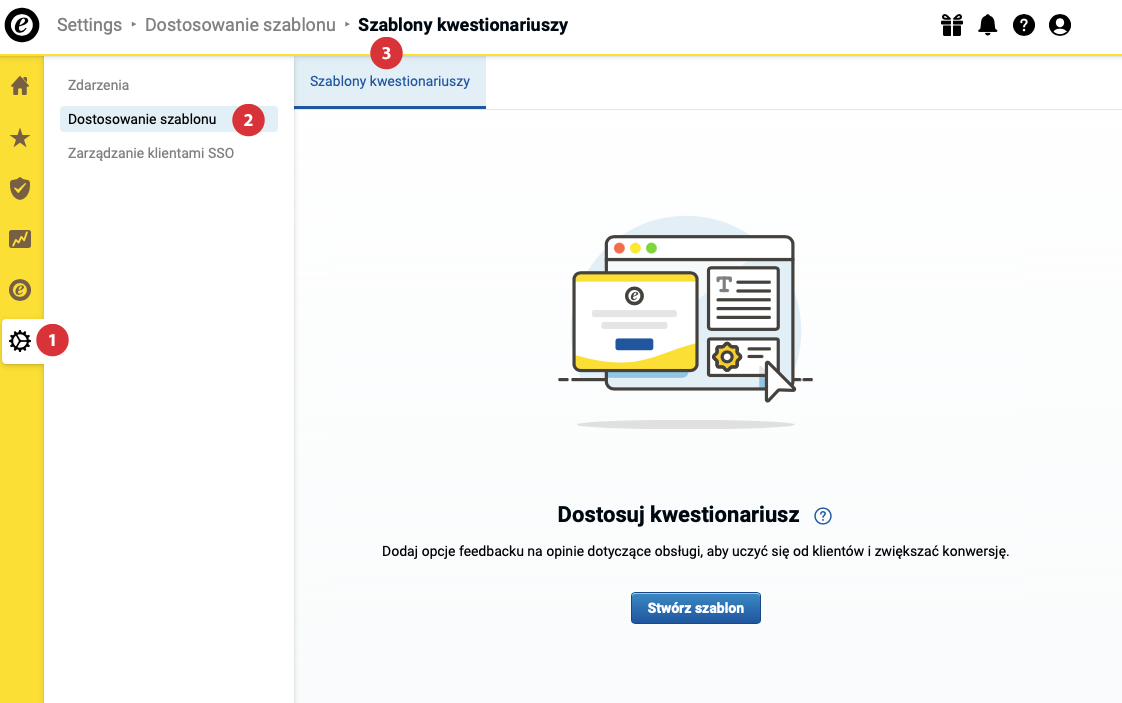1122x703 pixels.
Task: Open help question mark in the header
Action: click(1024, 25)
